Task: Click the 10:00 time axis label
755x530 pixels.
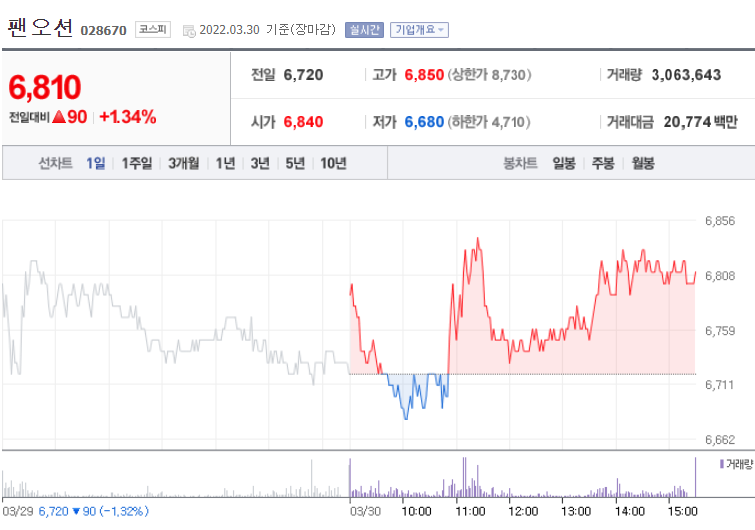Action: (x=417, y=511)
